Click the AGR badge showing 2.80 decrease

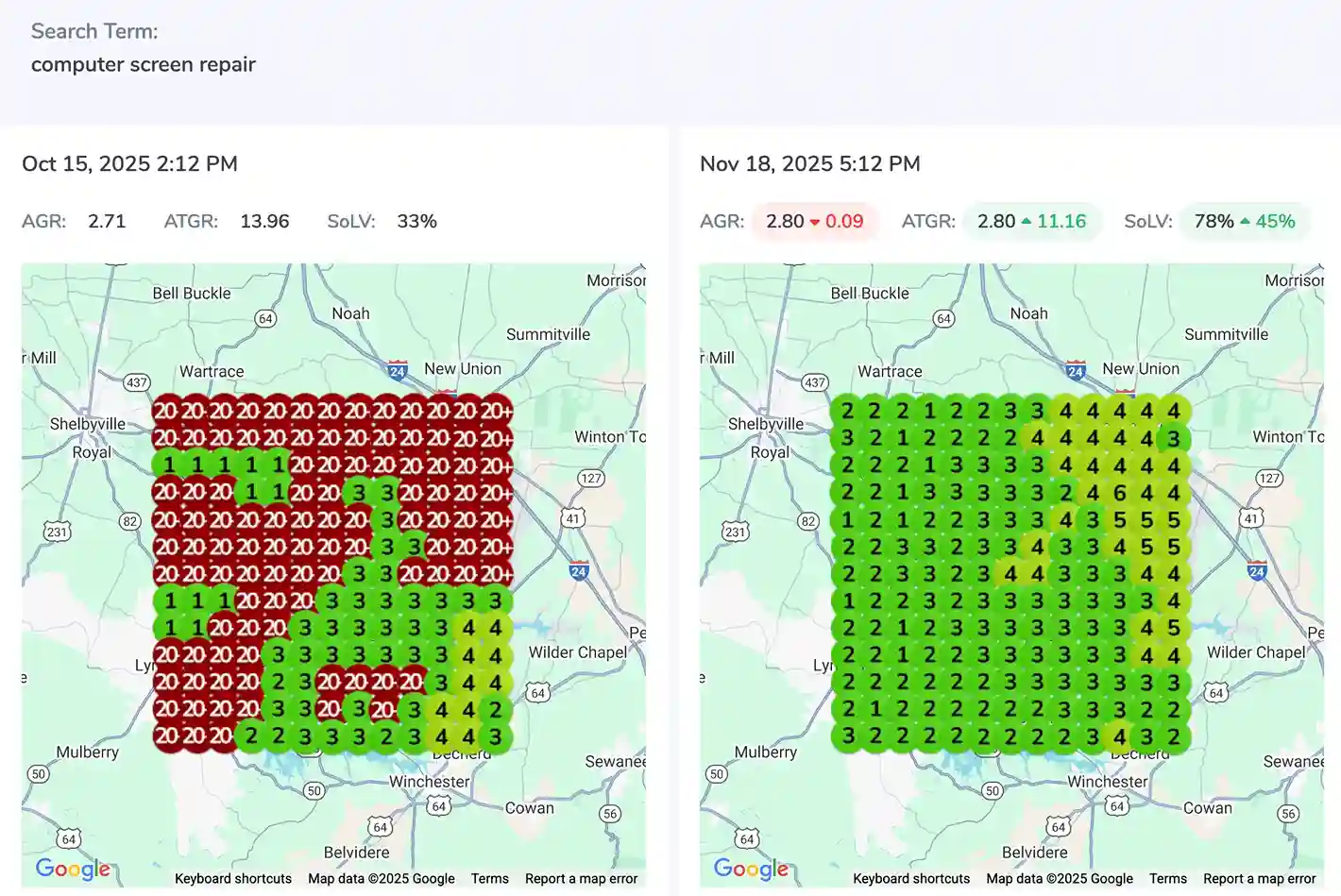pos(814,221)
